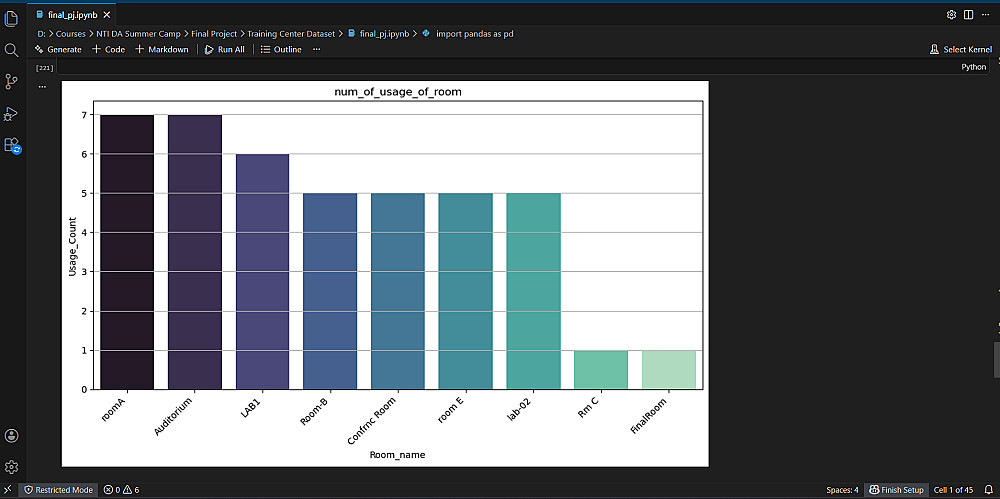1000x499 pixels.
Task: Click the vertical scrollbar thumb
Action: coord(996,360)
